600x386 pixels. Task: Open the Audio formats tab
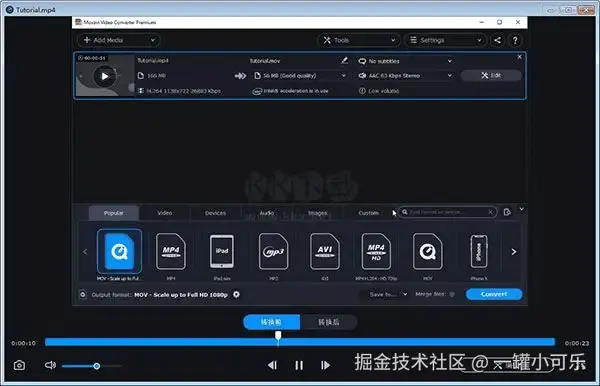click(x=267, y=213)
